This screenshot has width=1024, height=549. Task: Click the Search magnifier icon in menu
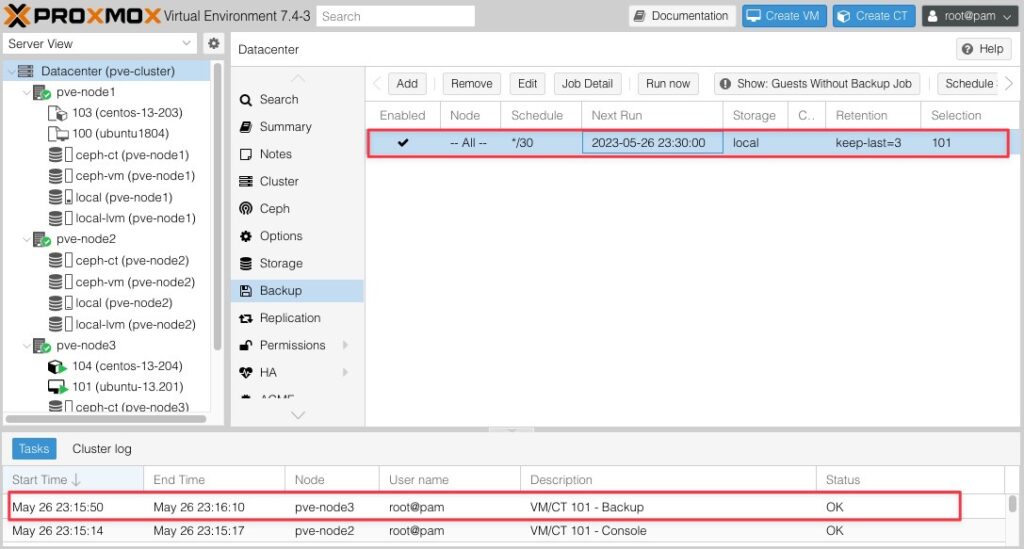pos(246,100)
